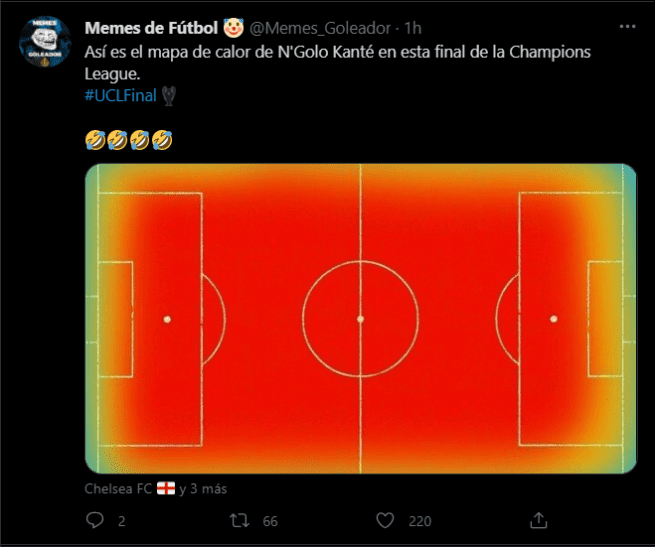Open the share icon for this tweet

click(x=538, y=520)
